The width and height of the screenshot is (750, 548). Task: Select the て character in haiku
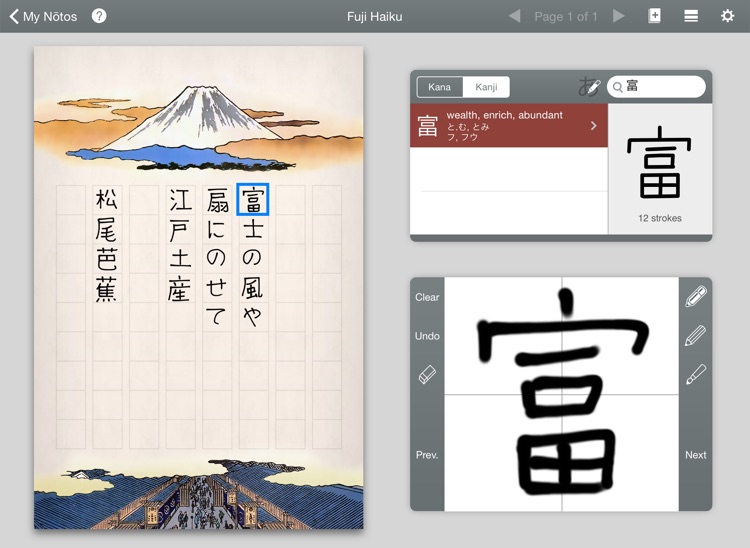pyautogui.click(x=216, y=317)
